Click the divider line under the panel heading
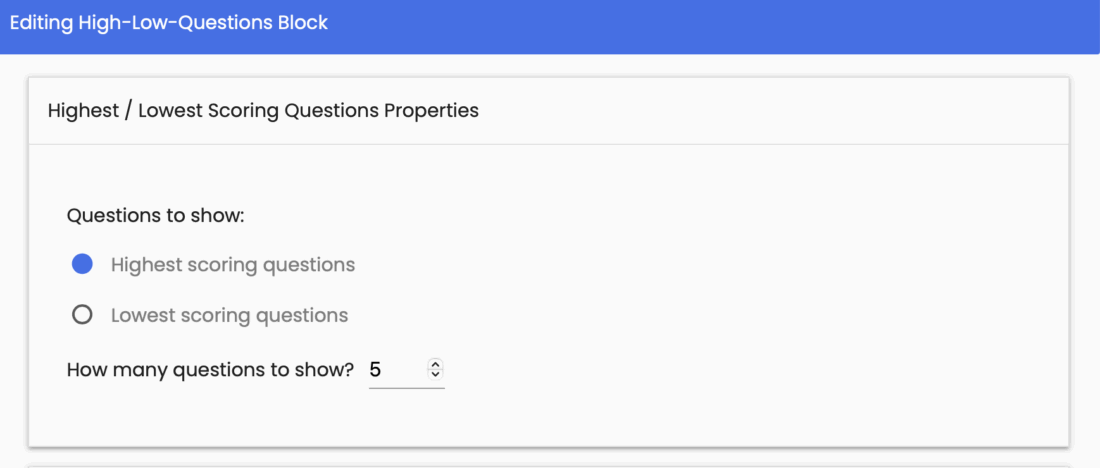 pyautogui.click(x=548, y=144)
